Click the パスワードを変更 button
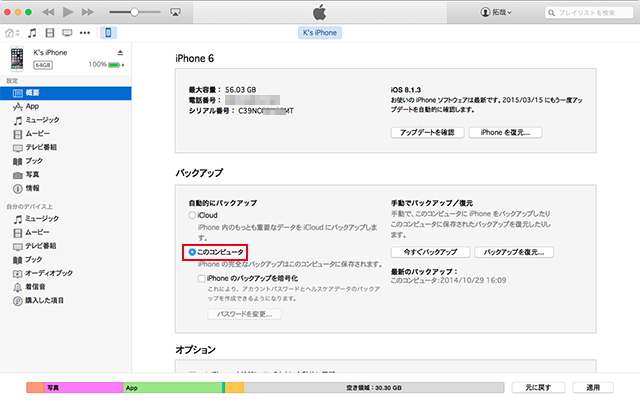This screenshot has height=402, width=640. 244,314
